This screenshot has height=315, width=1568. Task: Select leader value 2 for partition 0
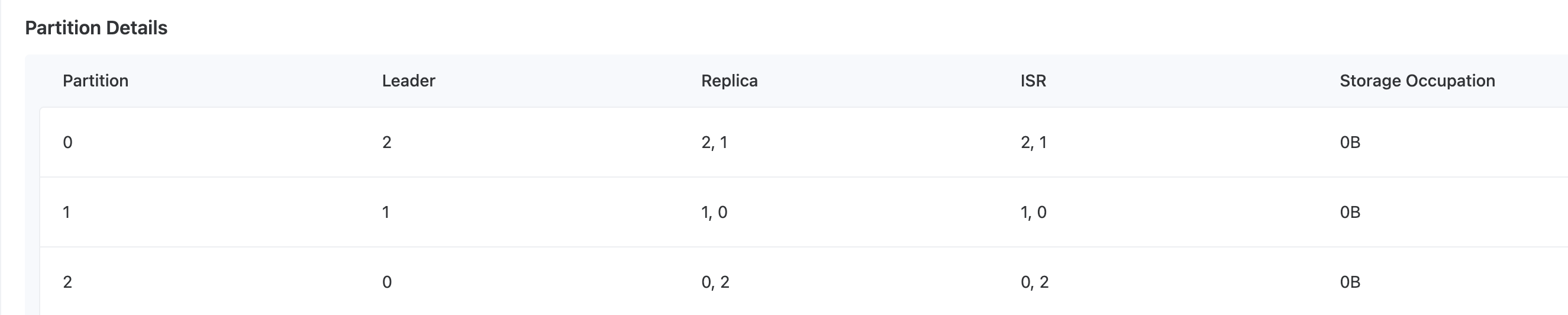tap(386, 143)
